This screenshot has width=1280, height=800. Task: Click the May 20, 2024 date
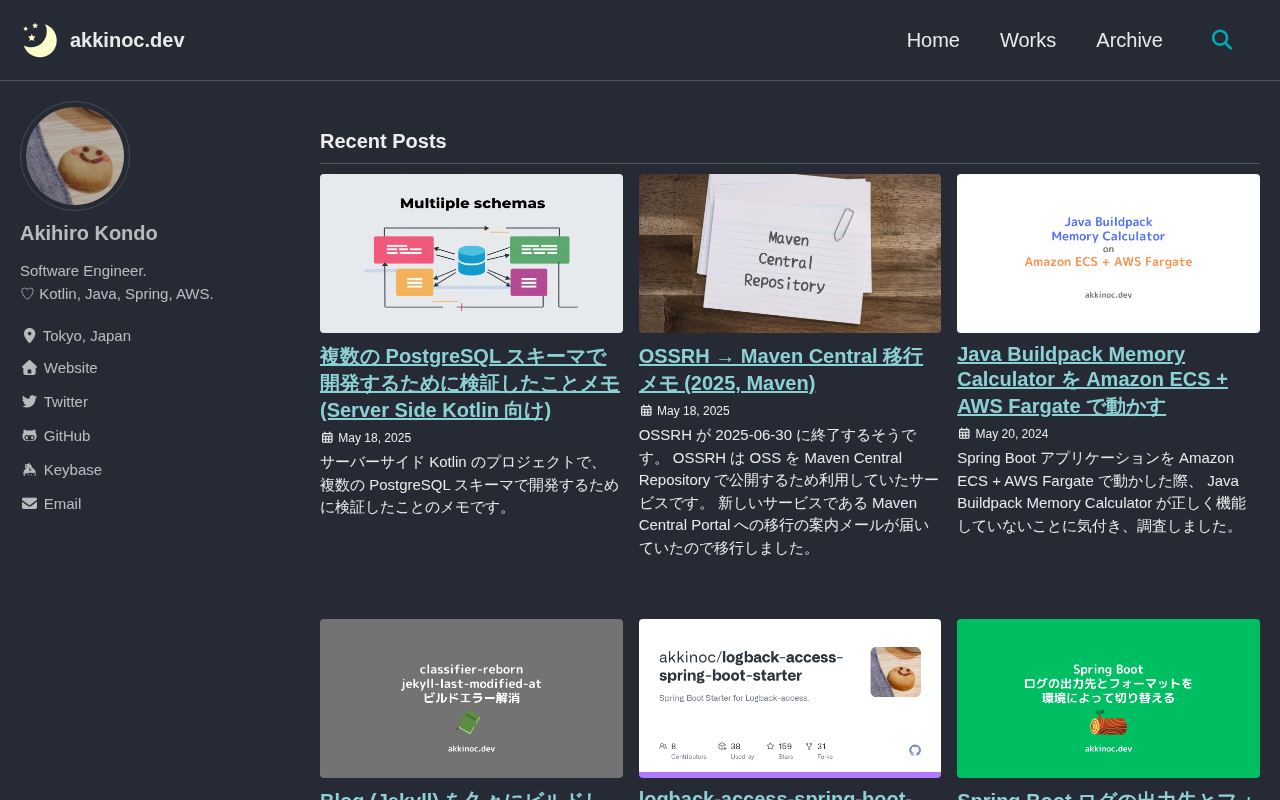click(1012, 434)
